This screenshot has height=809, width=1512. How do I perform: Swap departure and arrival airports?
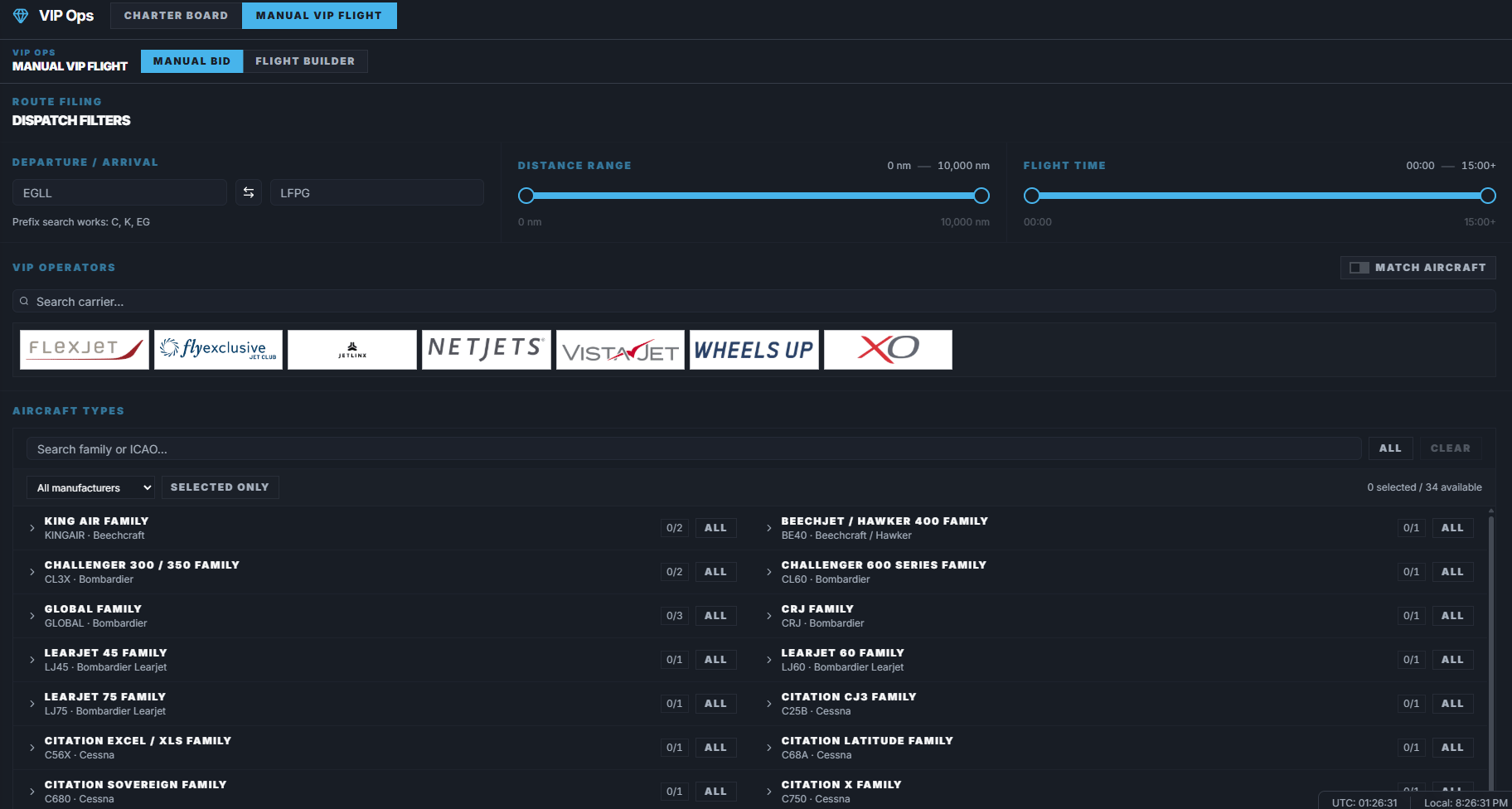pyautogui.click(x=249, y=192)
